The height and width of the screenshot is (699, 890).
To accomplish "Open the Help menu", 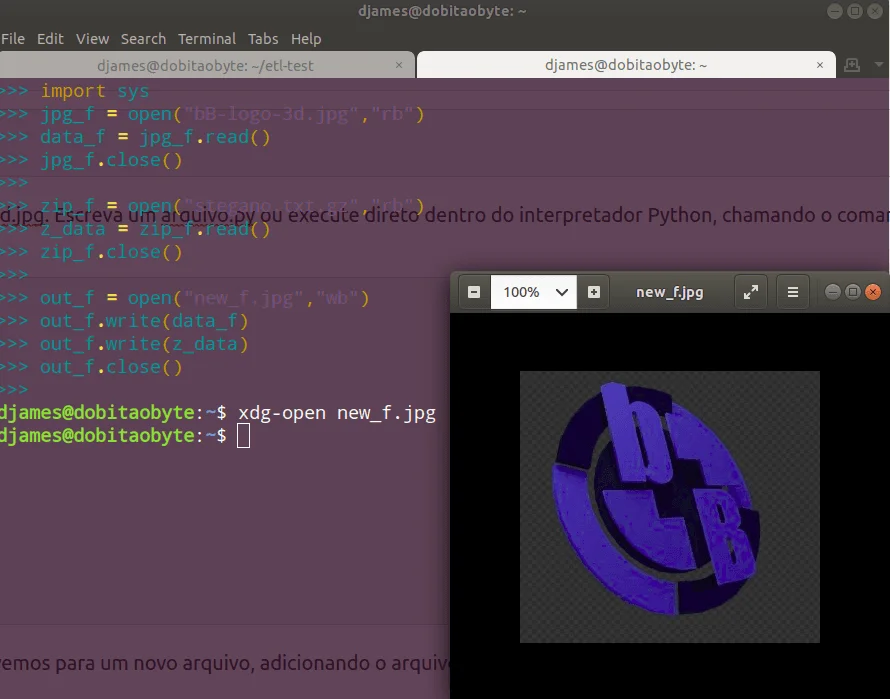I will pos(306,39).
